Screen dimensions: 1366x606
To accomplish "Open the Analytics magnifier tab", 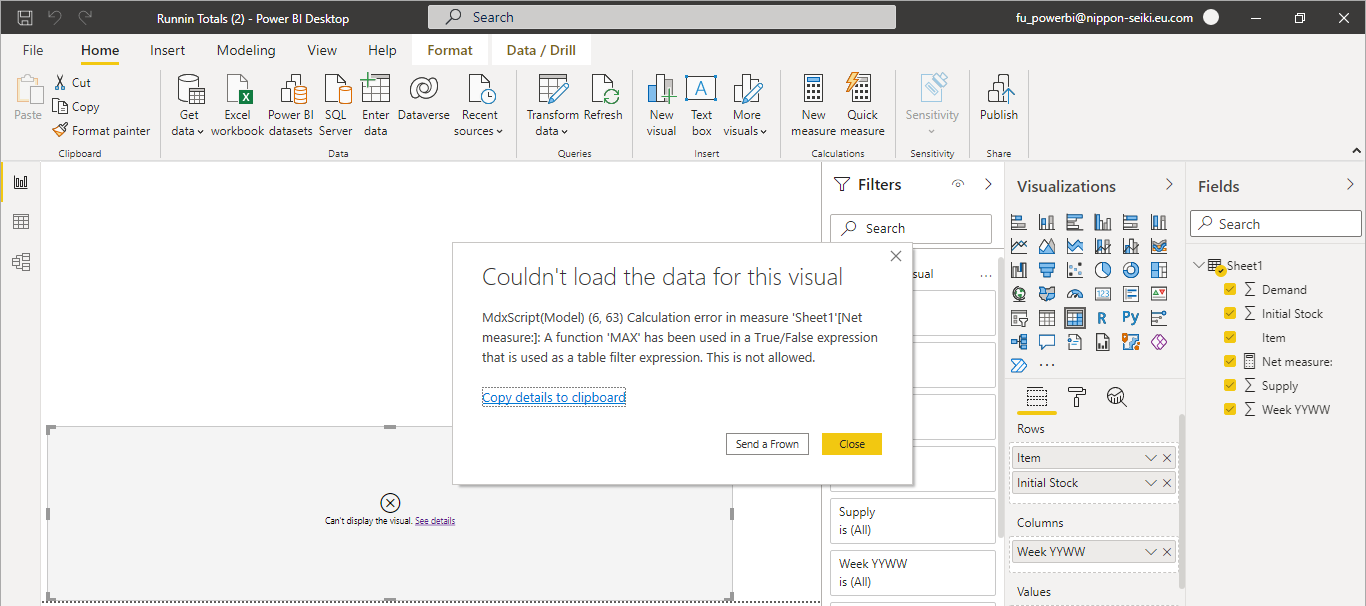I will [x=1117, y=397].
